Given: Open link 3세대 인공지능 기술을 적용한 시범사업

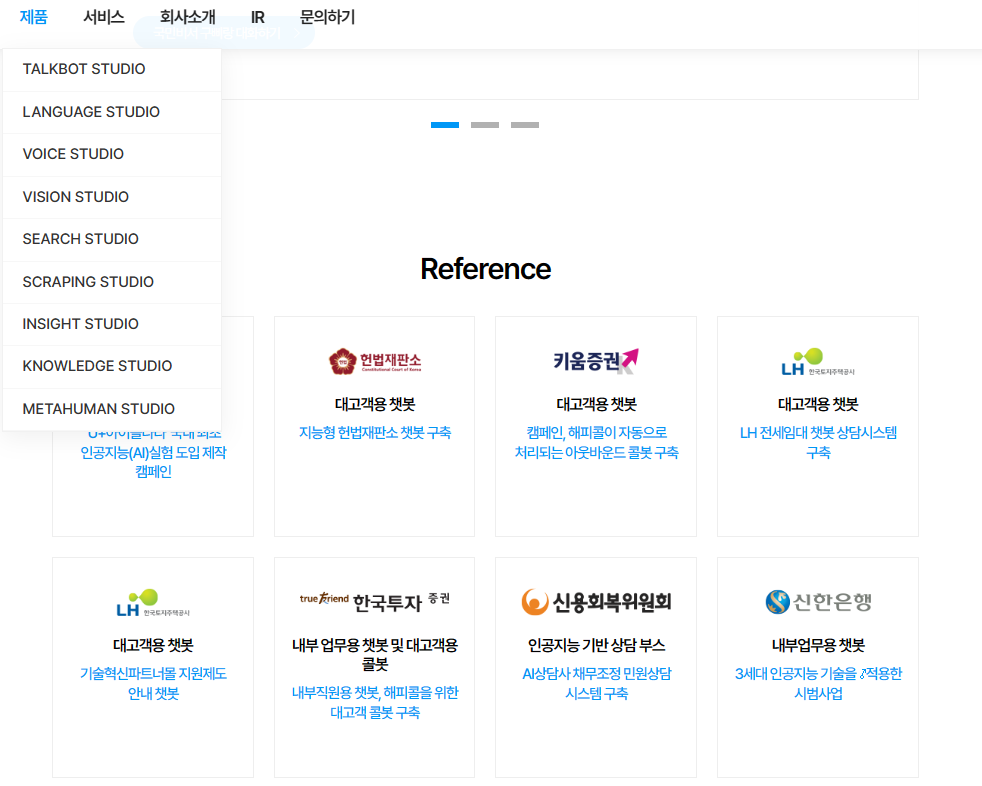Looking at the screenshot, I should pyautogui.click(x=818, y=684).
